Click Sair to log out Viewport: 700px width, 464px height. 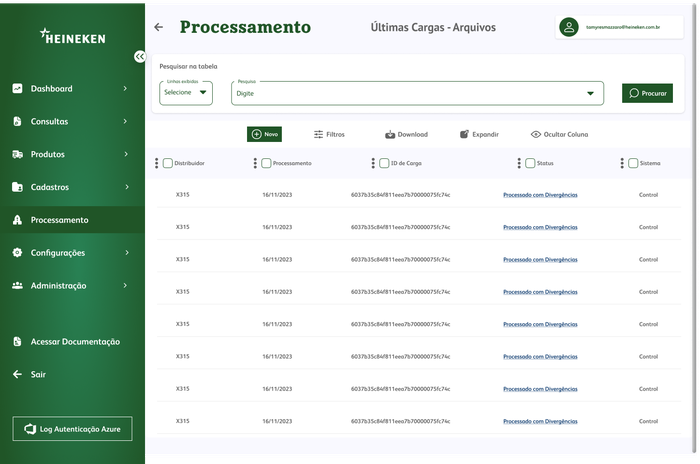click(38, 374)
